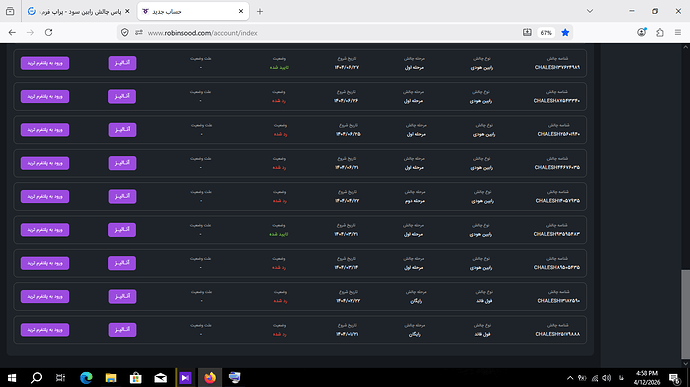
Task: Close the first tab پاس چالش رابین سود
Action: [127, 11]
